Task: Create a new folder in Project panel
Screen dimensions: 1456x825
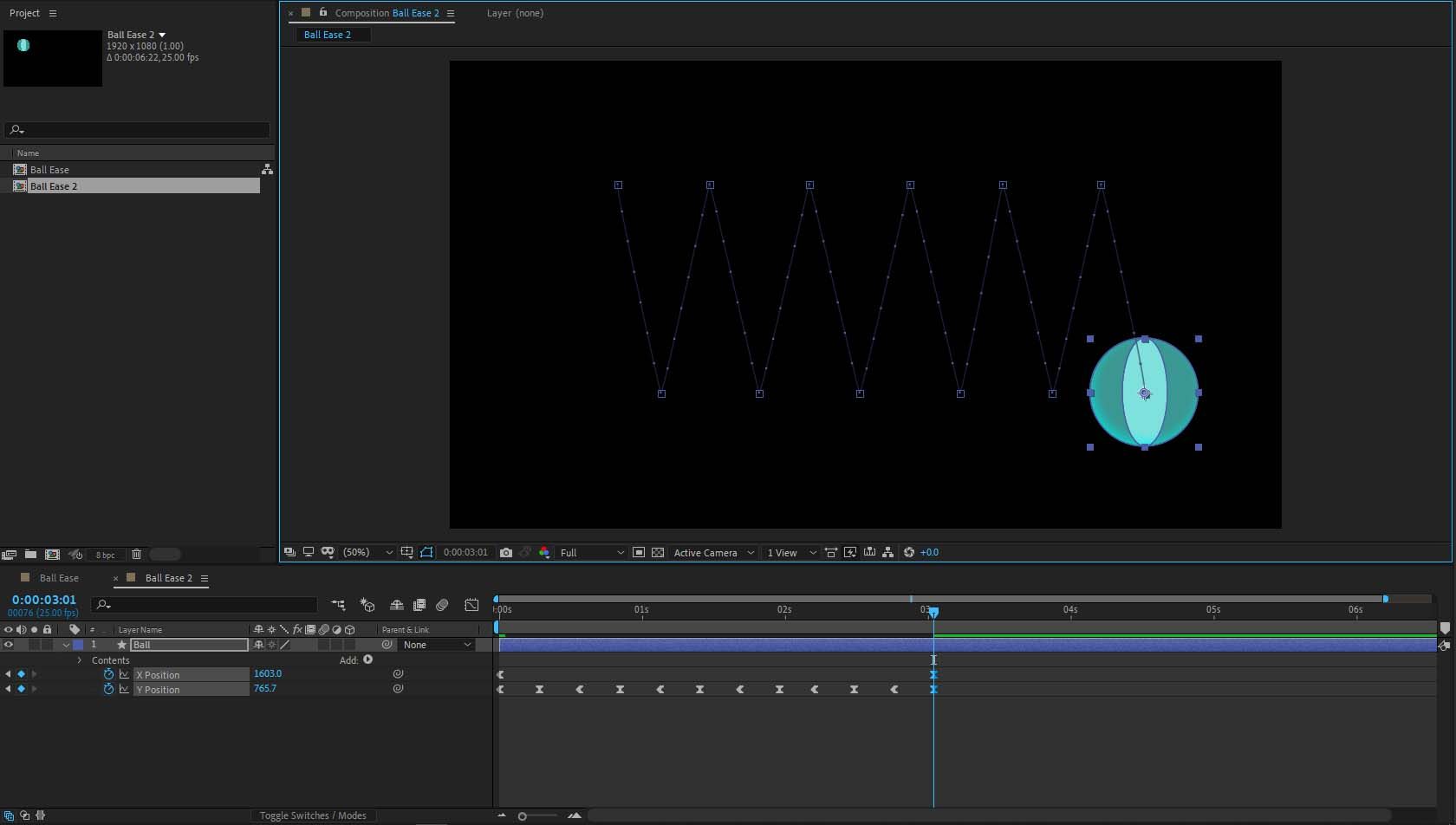Action: click(30, 554)
